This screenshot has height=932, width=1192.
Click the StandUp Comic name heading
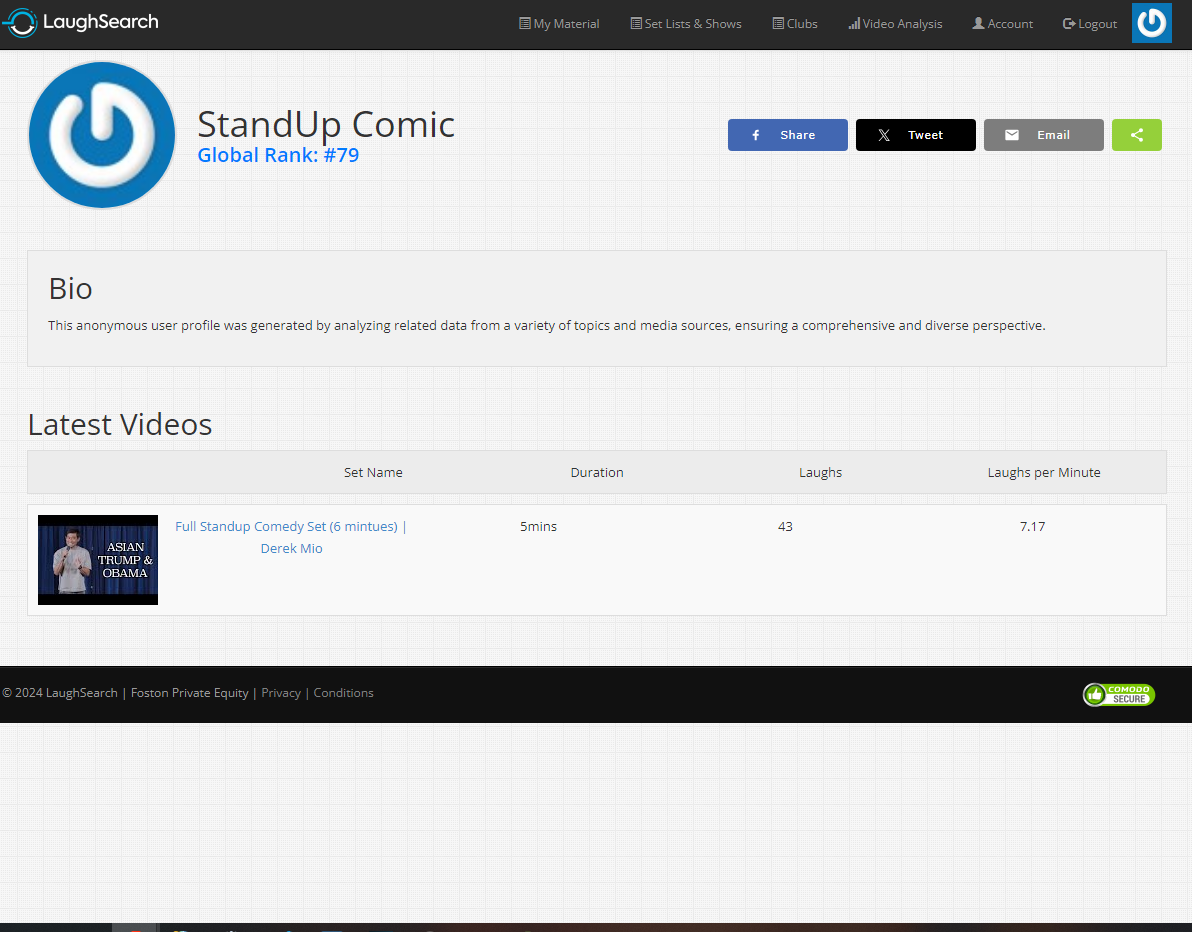(x=326, y=124)
